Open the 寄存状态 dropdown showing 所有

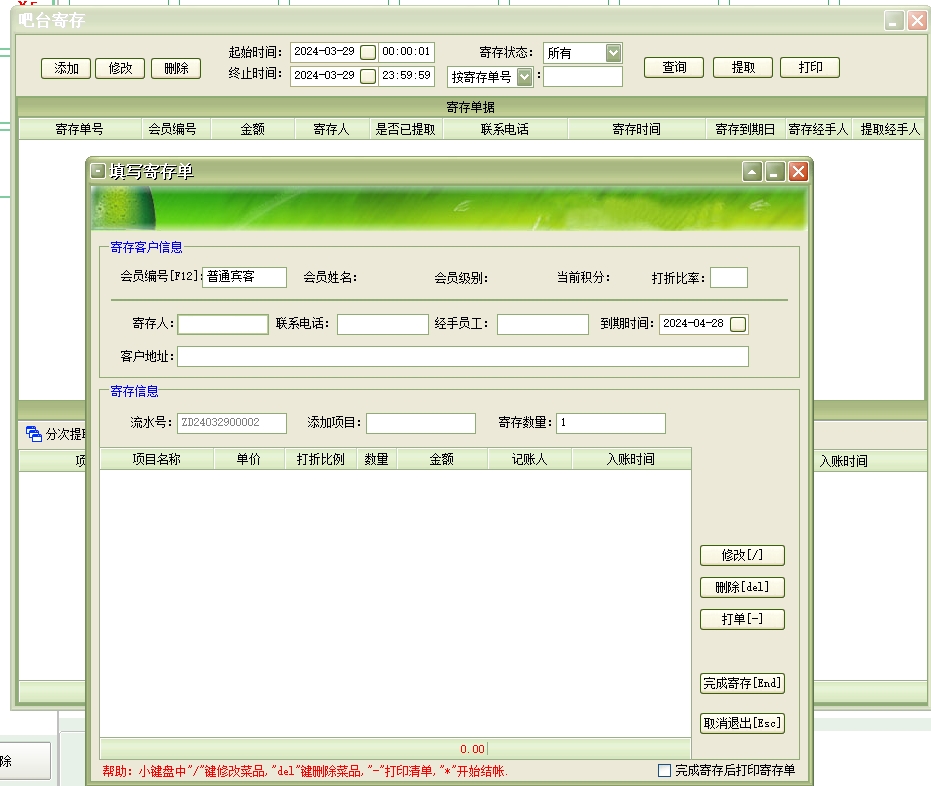pos(613,53)
